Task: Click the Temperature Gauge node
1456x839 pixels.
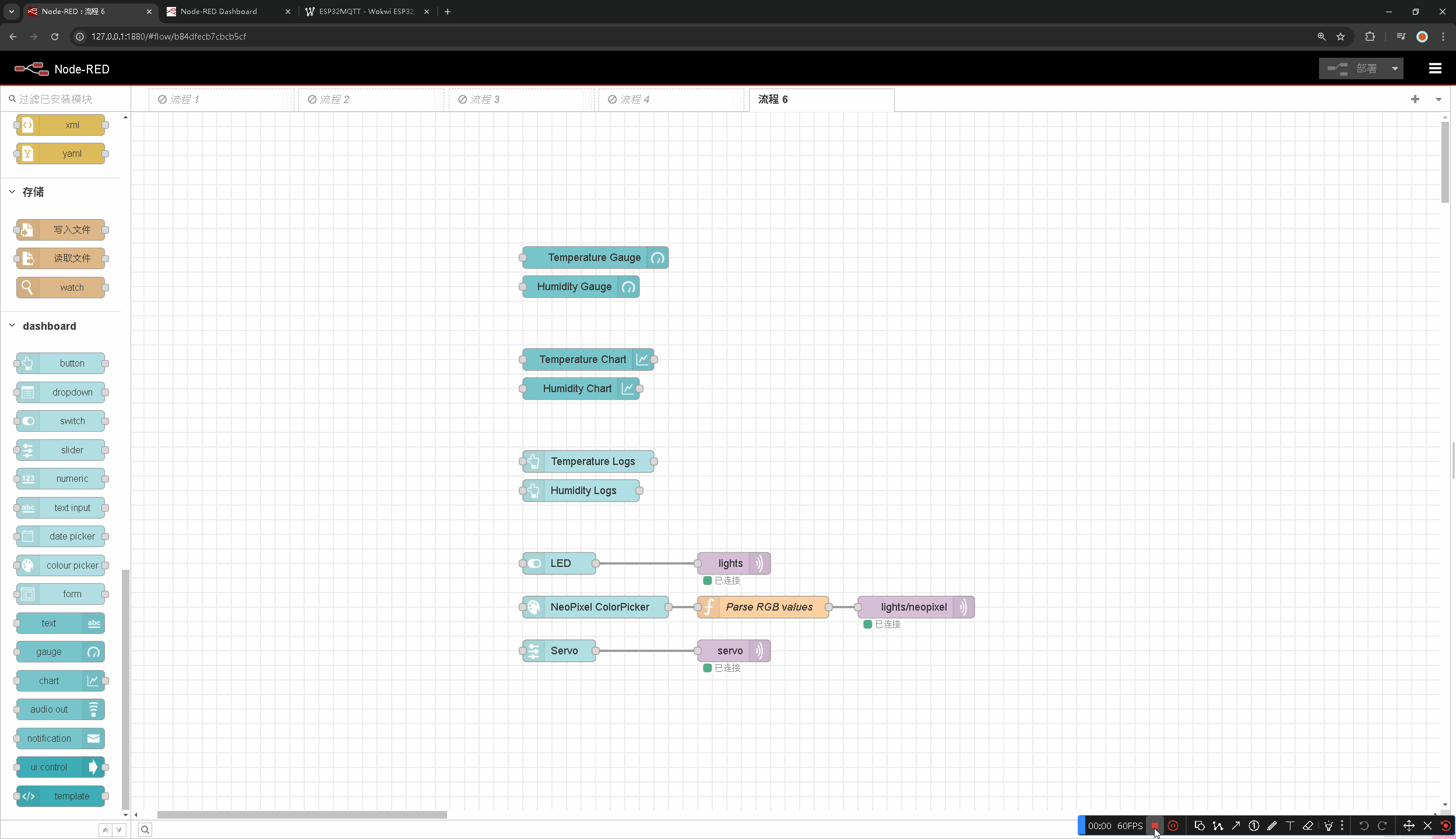Action: [593, 258]
